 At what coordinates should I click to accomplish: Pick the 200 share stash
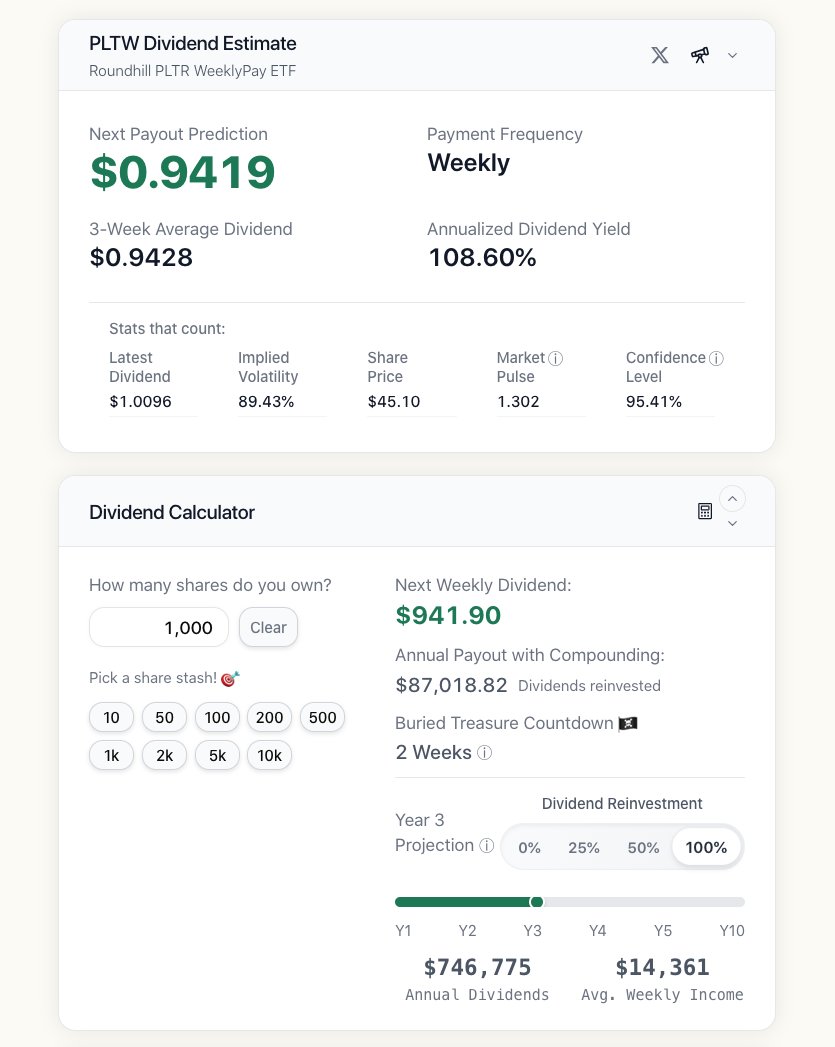pyautogui.click(x=270, y=717)
